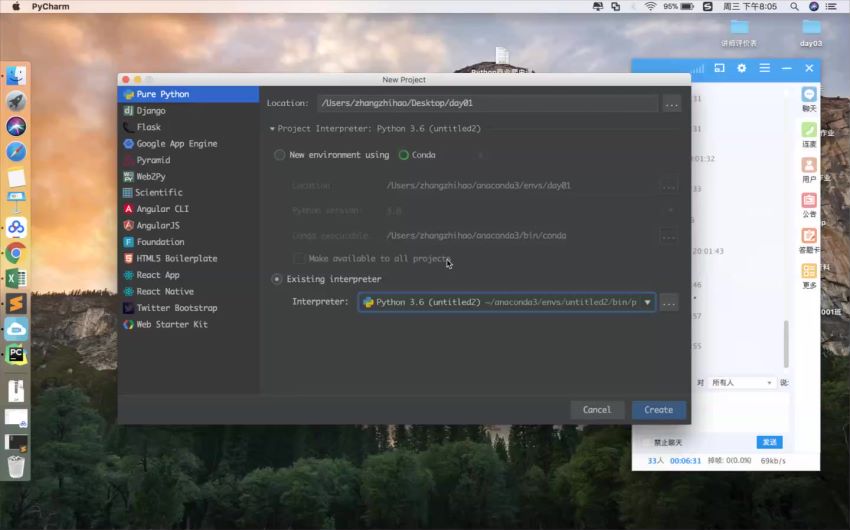Click the Location path input field
This screenshot has width=850, height=530.
tap(487, 103)
